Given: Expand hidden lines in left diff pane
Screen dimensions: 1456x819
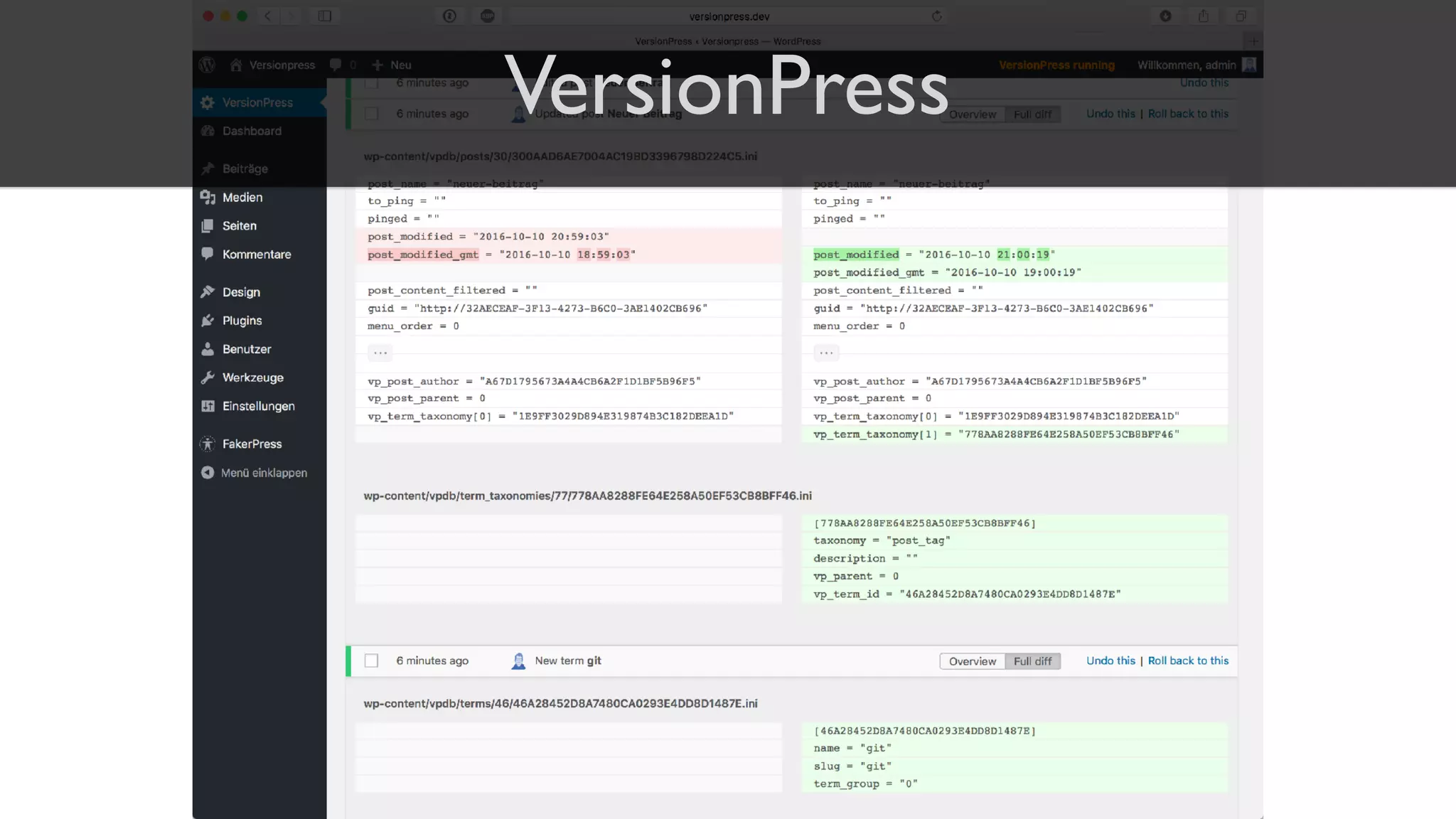Looking at the screenshot, I should pos(380,353).
